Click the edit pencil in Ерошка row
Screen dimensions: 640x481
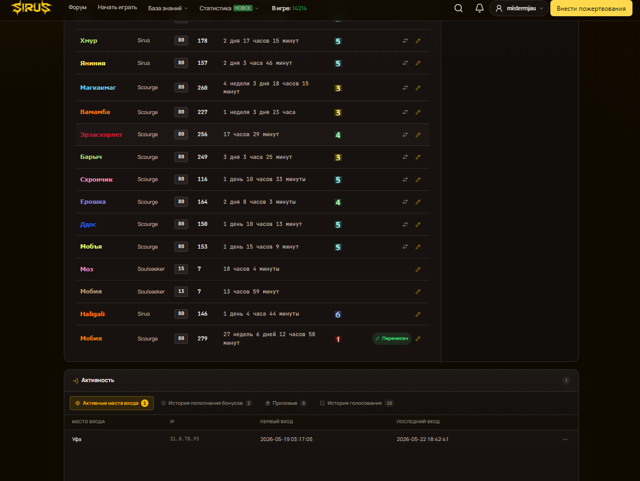coord(418,202)
